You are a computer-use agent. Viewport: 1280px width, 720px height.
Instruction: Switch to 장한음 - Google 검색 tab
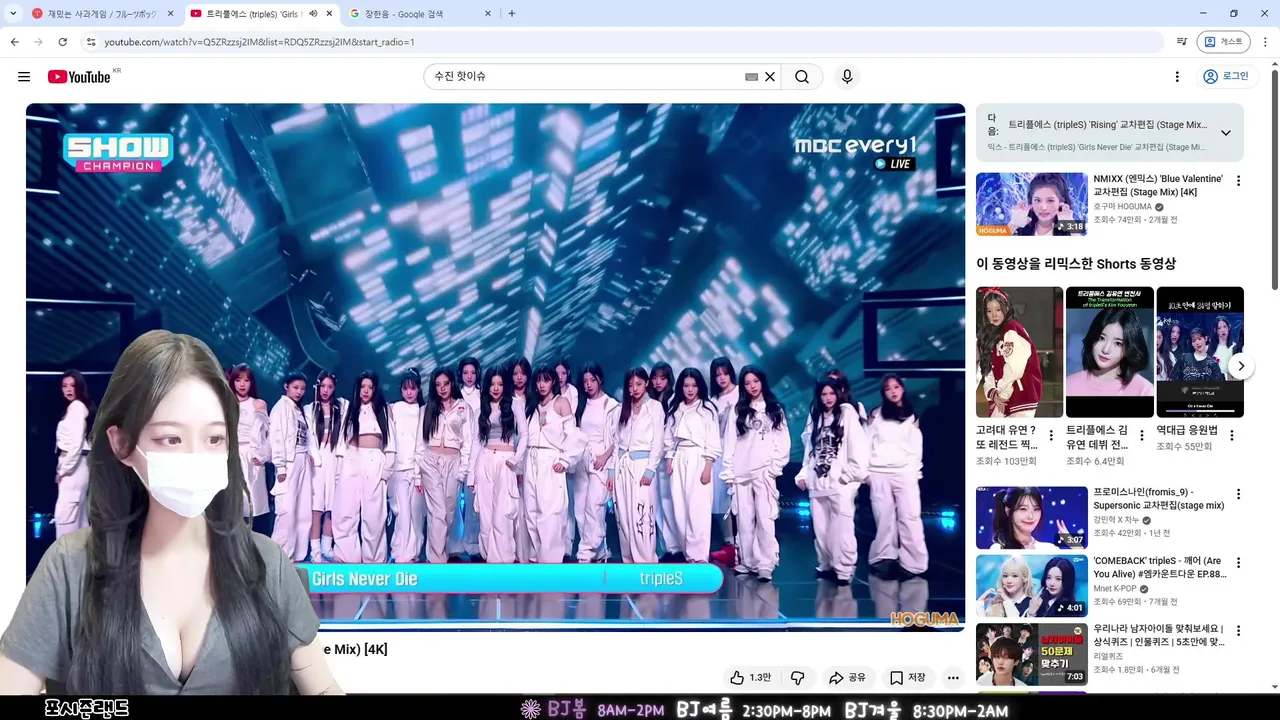click(421, 14)
